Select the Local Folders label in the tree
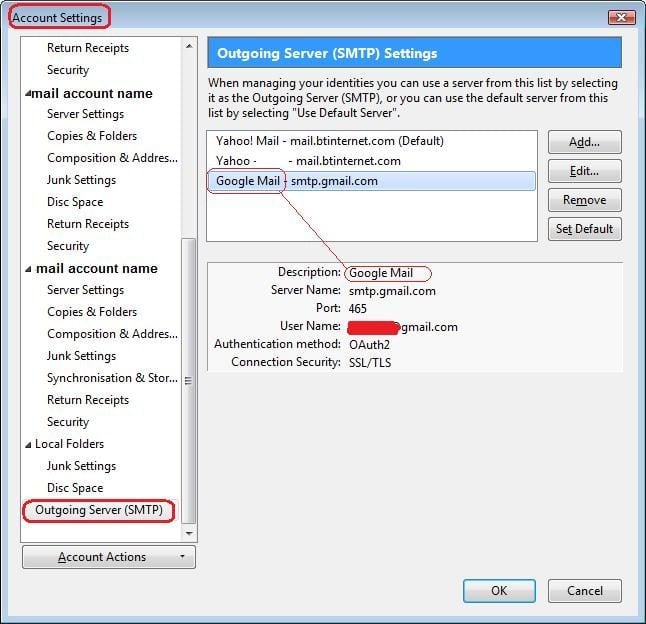Screen dimensions: 646x624 tap(69, 444)
